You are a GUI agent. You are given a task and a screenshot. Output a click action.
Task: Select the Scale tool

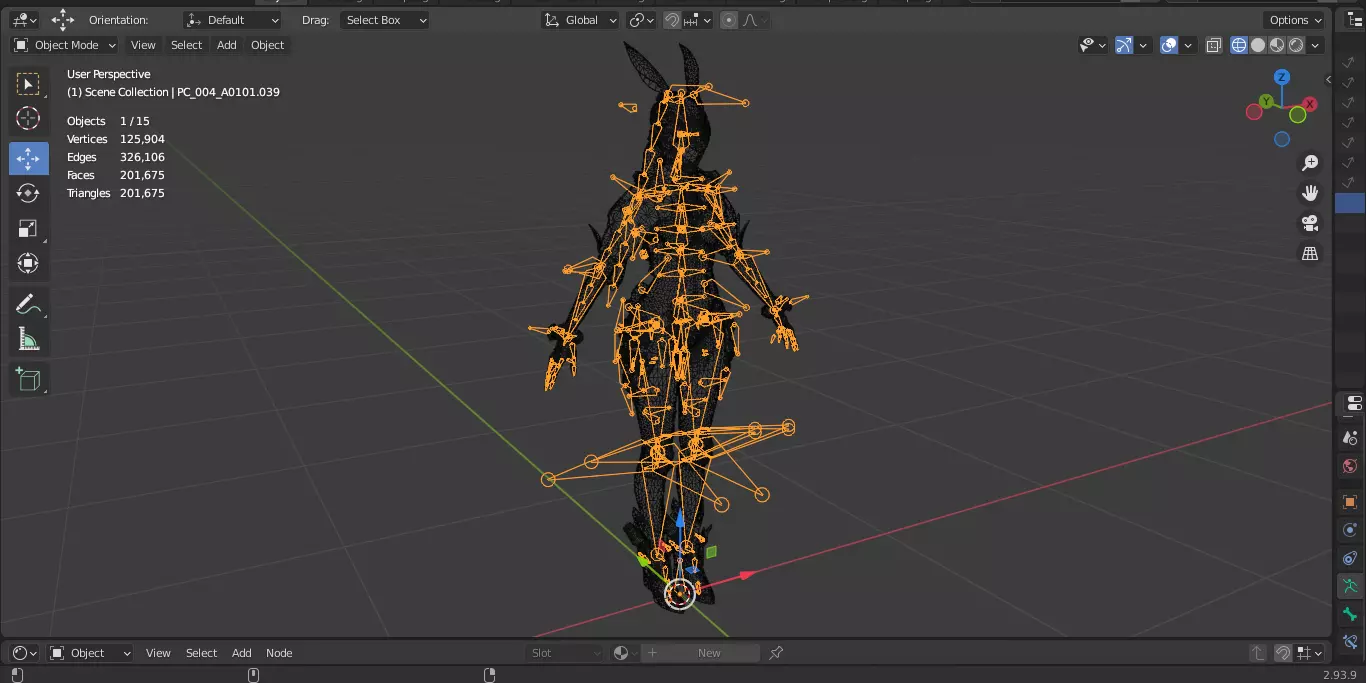click(x=28, y=228)
